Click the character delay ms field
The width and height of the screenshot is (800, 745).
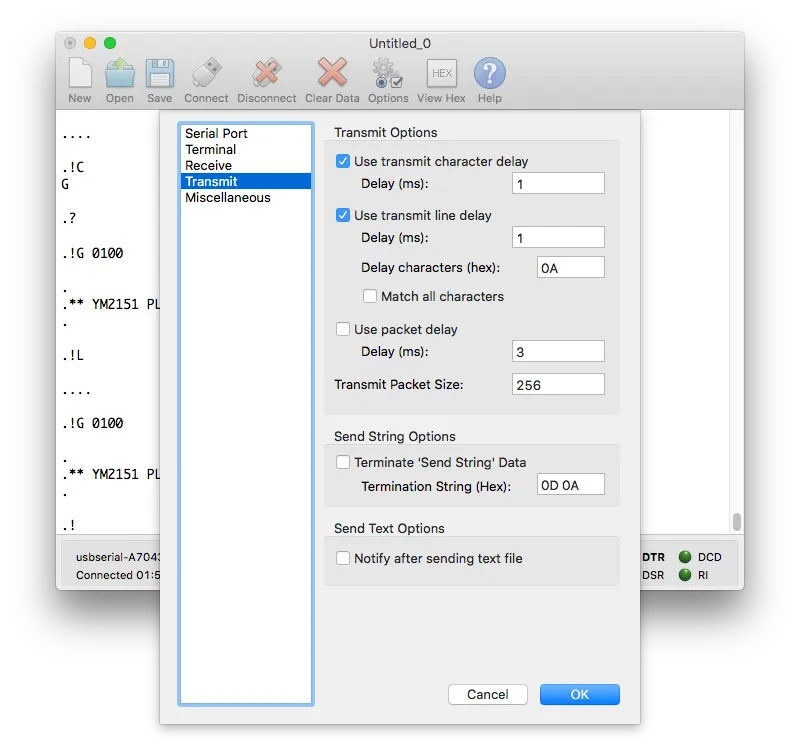pyautogui.click(x=558, y=183)
